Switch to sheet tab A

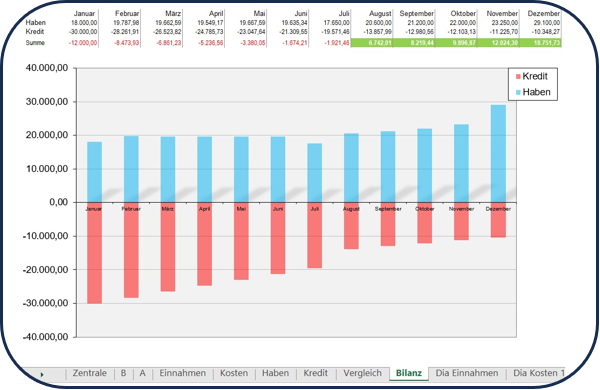point(142,373)
